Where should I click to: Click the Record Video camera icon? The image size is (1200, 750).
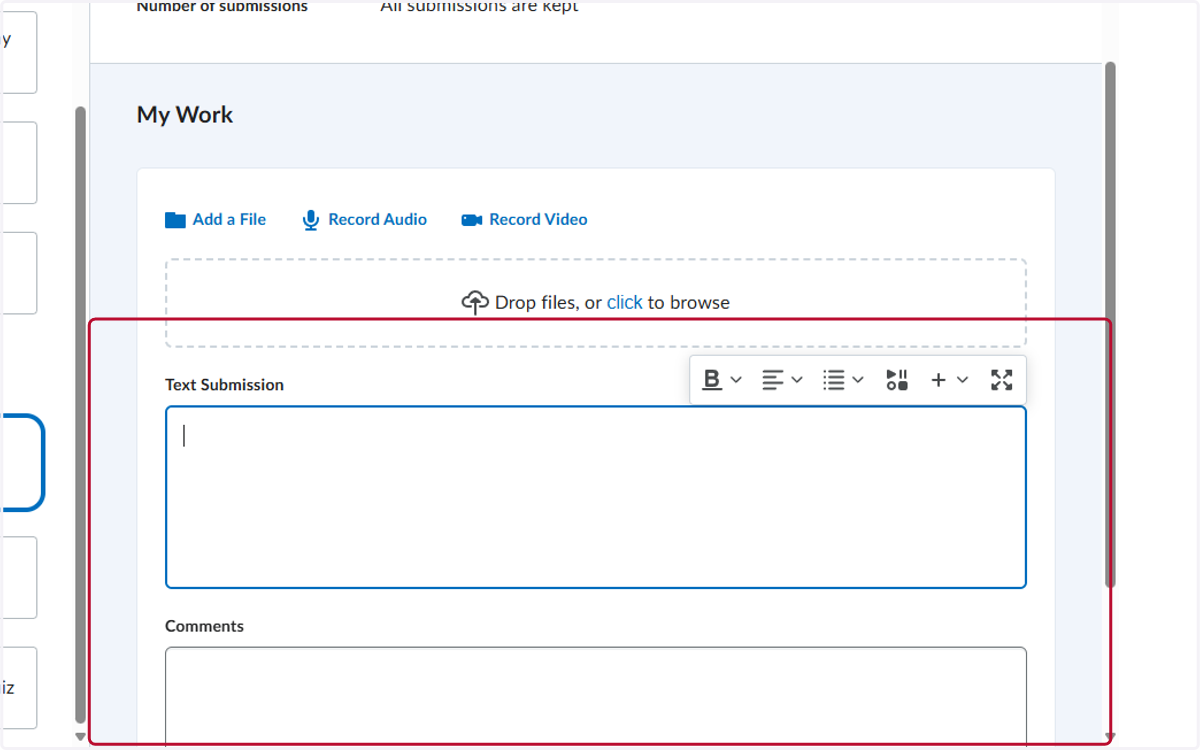[x=472, y=220]
